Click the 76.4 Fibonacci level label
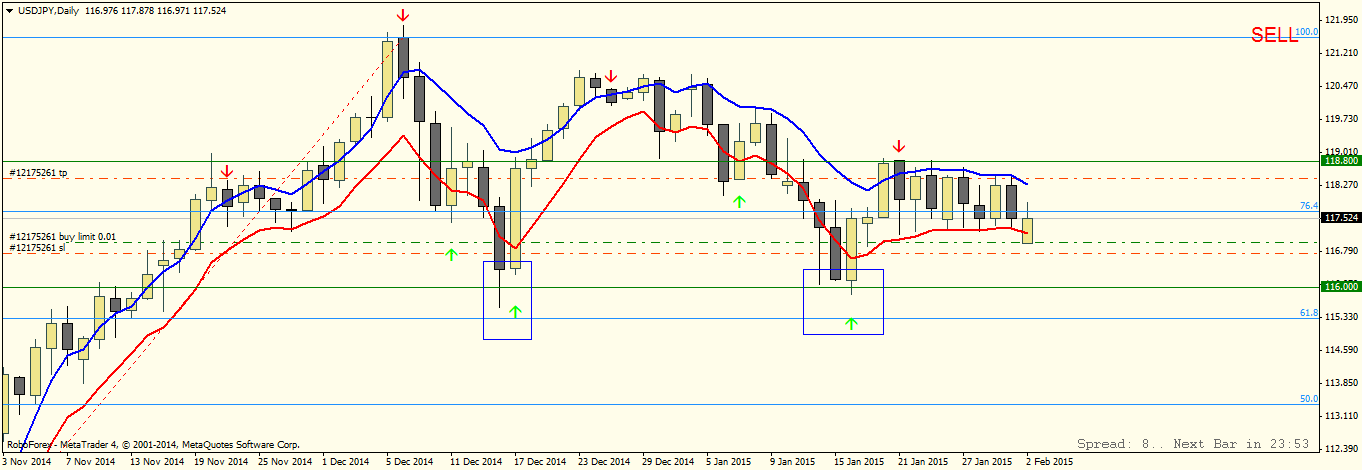This screenshot has width=1362, height=470. pyautogui.click(x=1308, y=206)
